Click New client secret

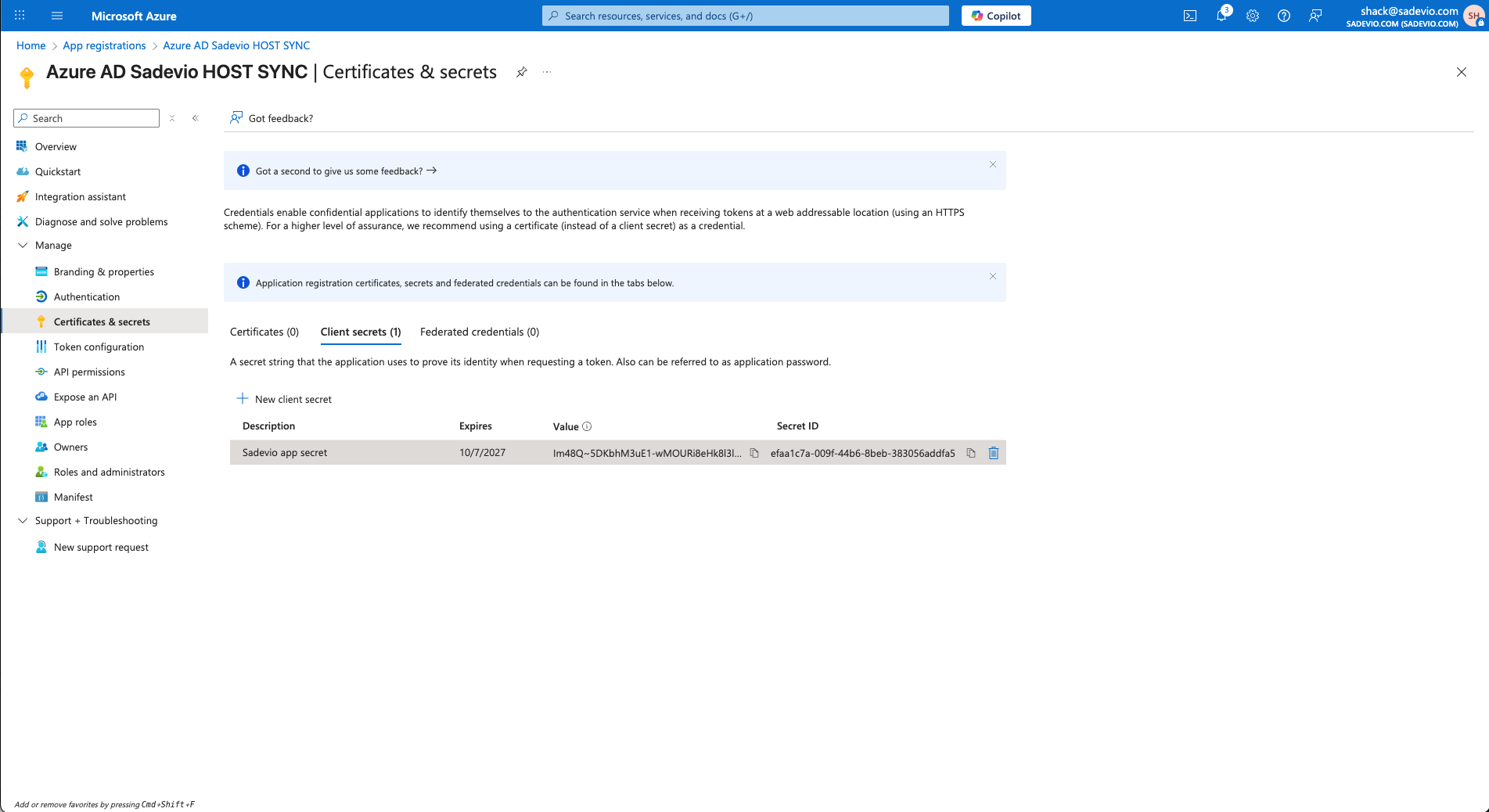point(285,399)
